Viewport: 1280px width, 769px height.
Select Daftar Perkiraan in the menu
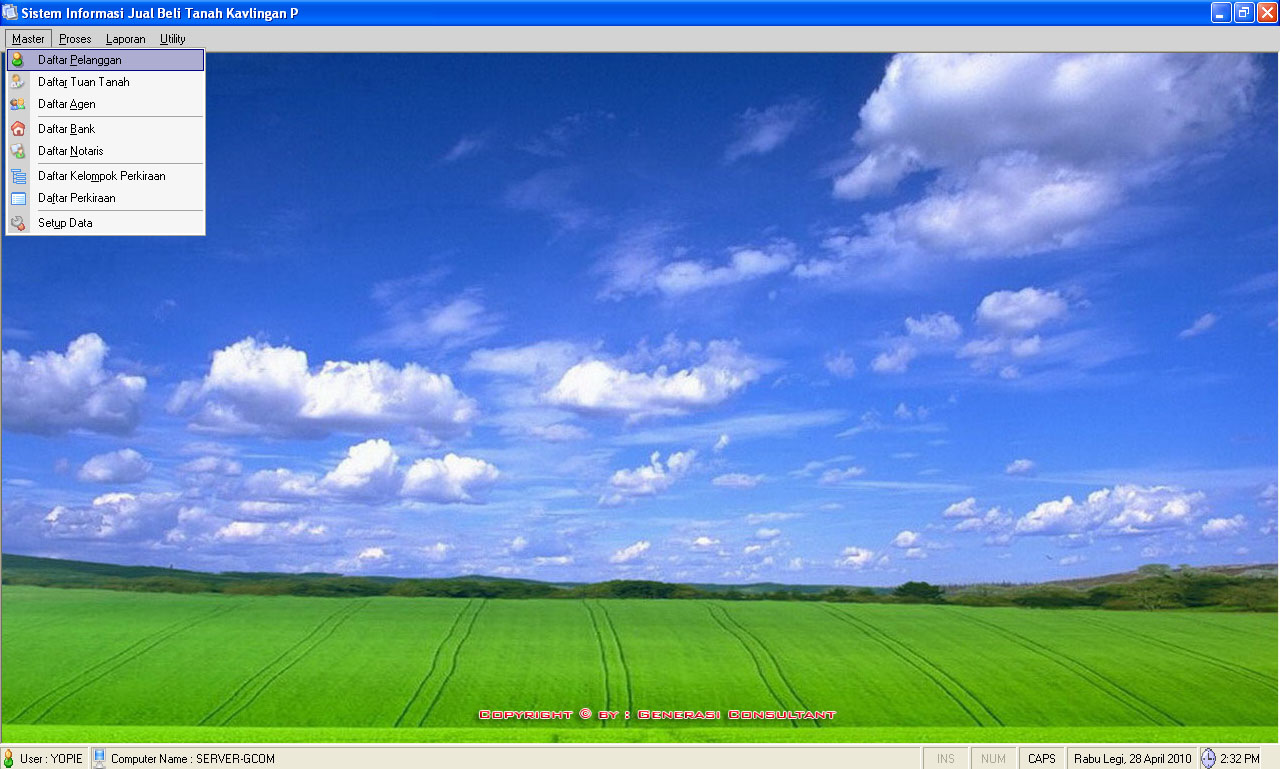77,198
